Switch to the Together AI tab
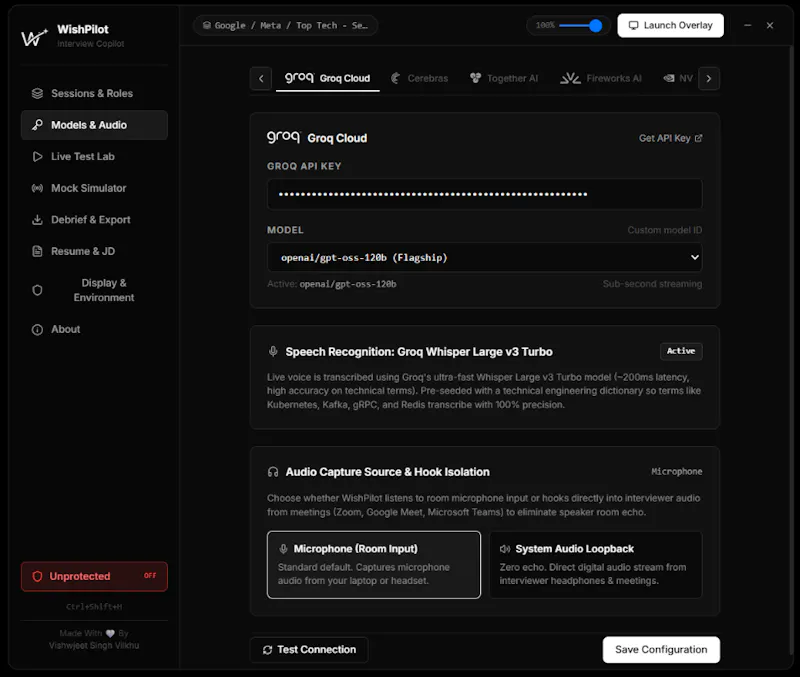800x677 pixels. tap(504, 79)
